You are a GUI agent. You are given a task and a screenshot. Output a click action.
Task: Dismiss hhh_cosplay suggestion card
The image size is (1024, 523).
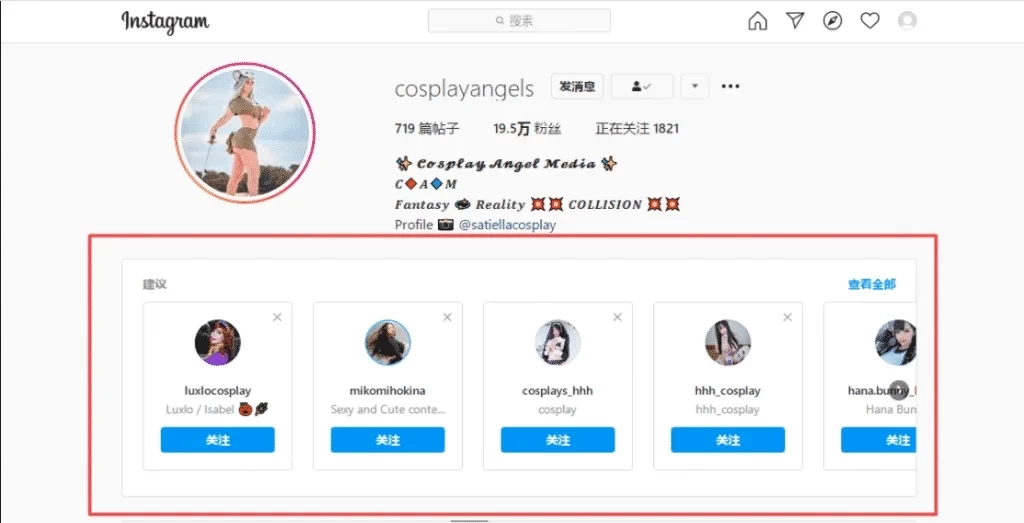[x=788, y=317]
